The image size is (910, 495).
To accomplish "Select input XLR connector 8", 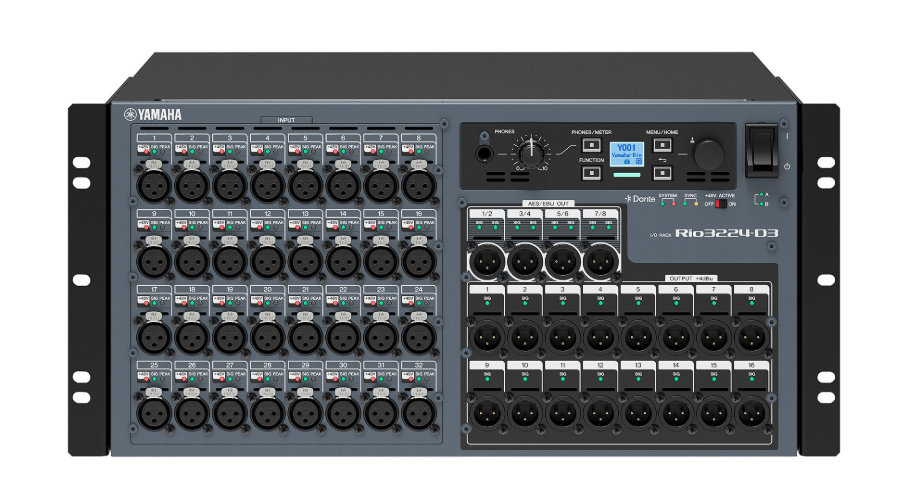I will pyautogui.click(x=418, y=185).
